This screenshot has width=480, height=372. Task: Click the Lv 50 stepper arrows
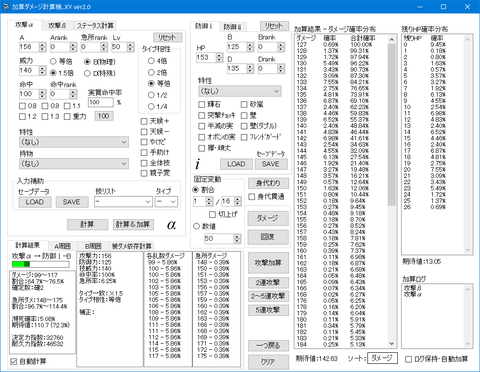pyautogui.click(x=131, y=47)
